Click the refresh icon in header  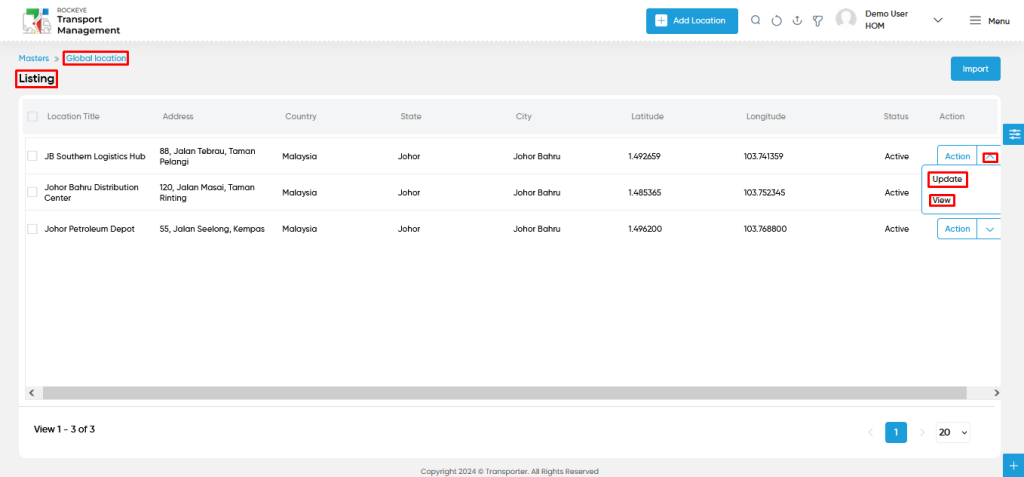[776, 21]
